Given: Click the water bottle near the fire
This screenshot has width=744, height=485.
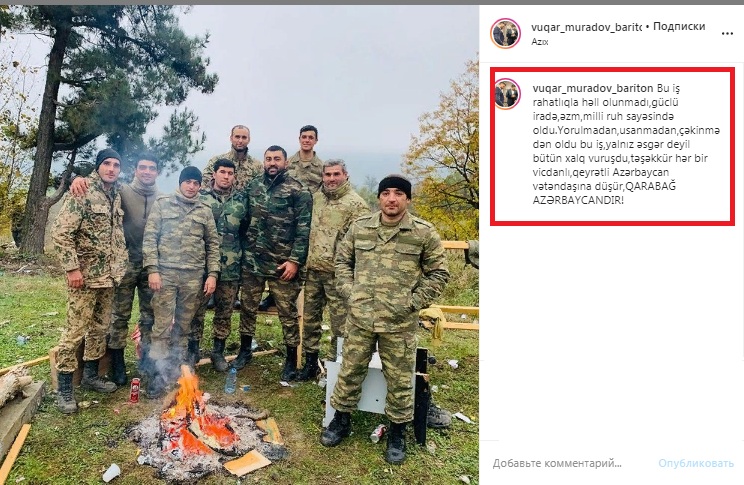Looking at the screenshot, I should [x=231, y=381].
